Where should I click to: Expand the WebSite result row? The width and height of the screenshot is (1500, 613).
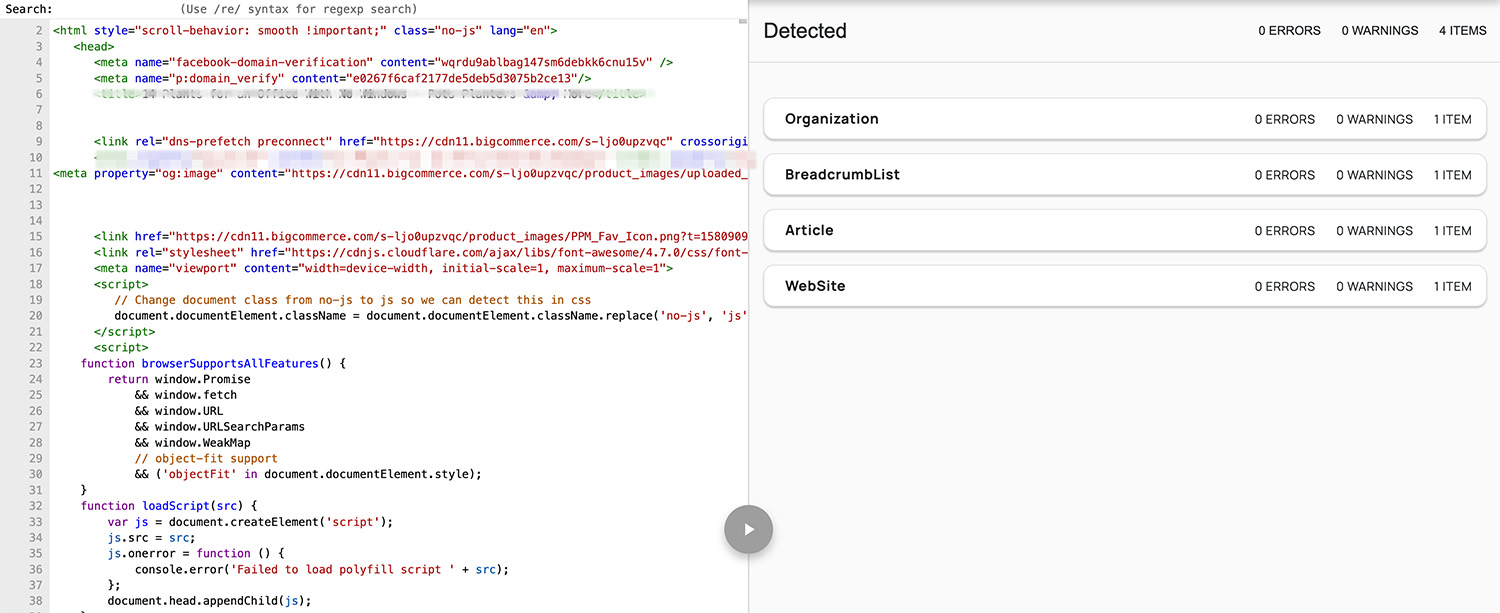click(1125, 286)
